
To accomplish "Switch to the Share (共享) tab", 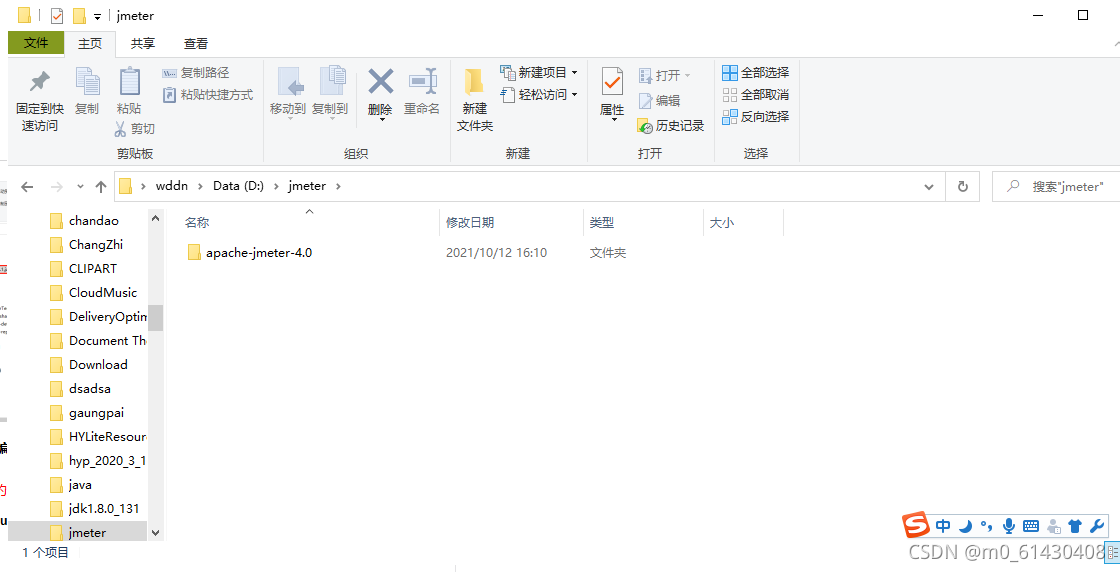I will click(142, 44).
